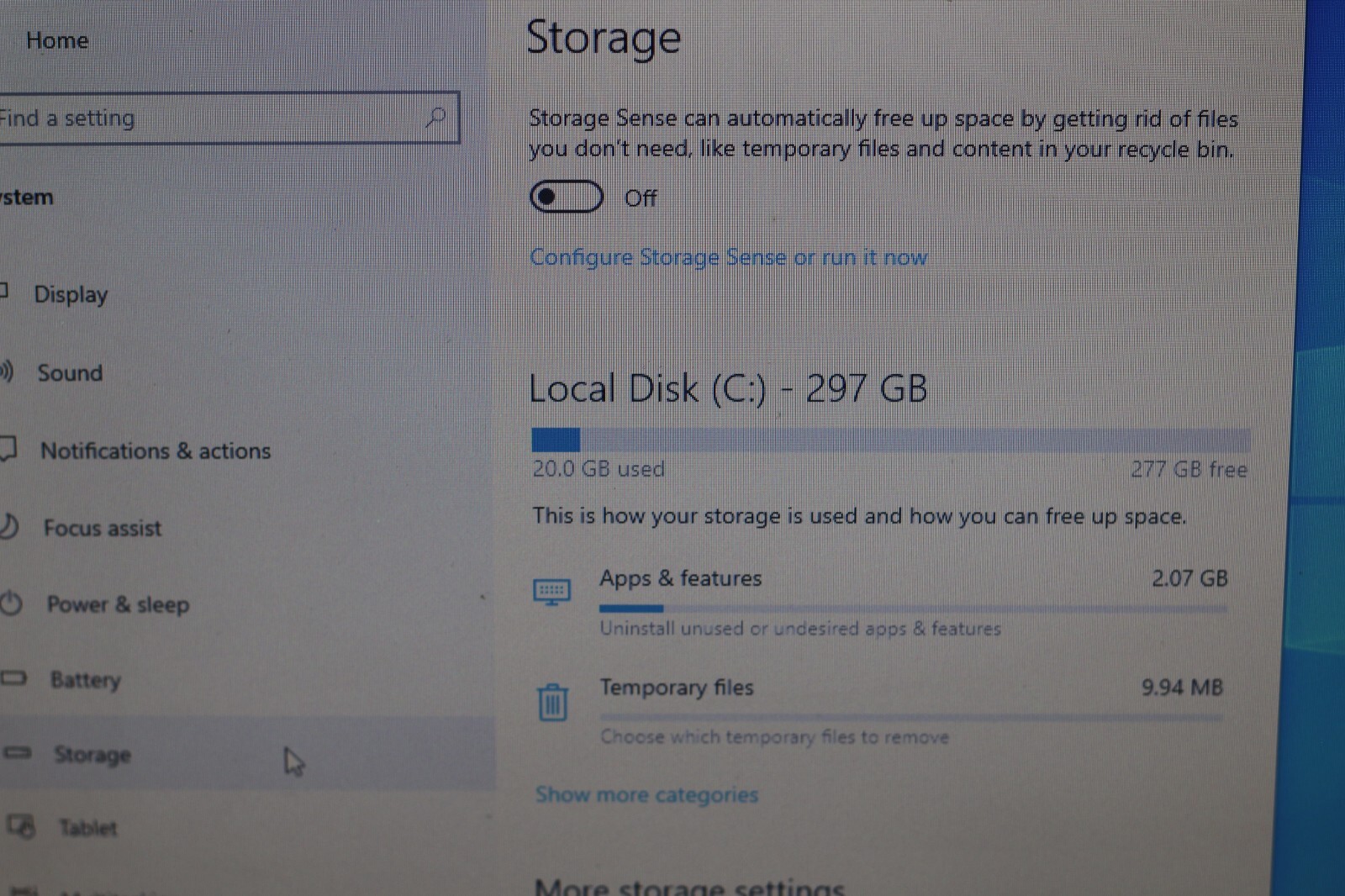Click the 2.07 GB size value
Screen dimensions: 1345x896
coord(1189,578)
